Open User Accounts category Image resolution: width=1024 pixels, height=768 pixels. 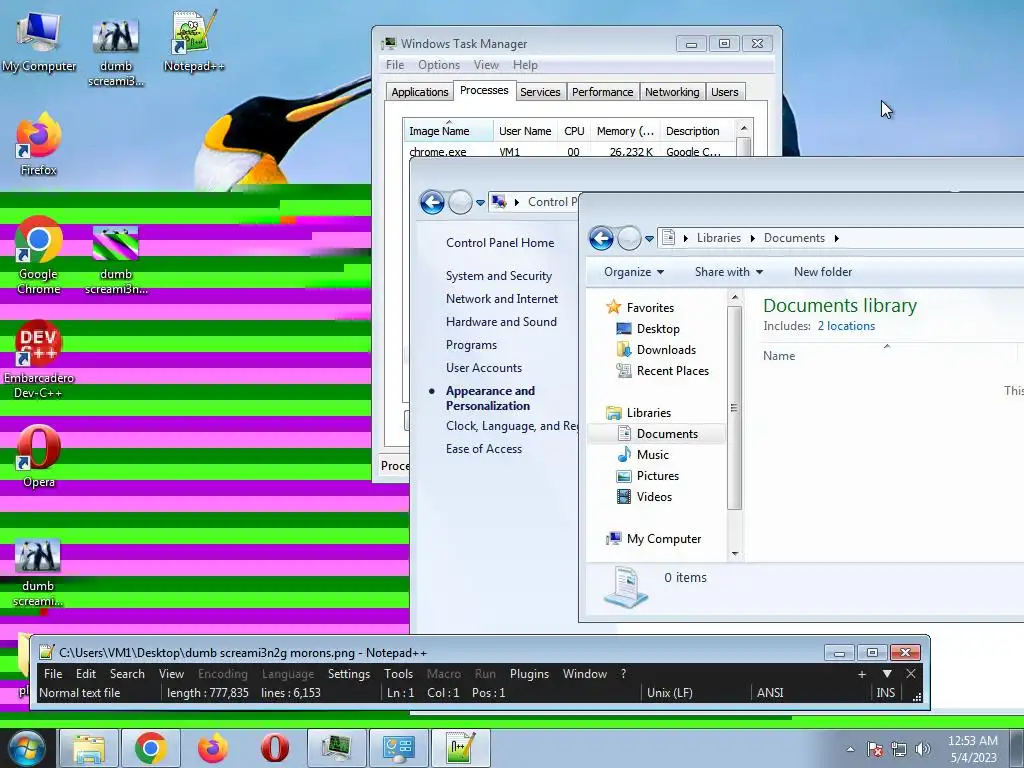483,368
